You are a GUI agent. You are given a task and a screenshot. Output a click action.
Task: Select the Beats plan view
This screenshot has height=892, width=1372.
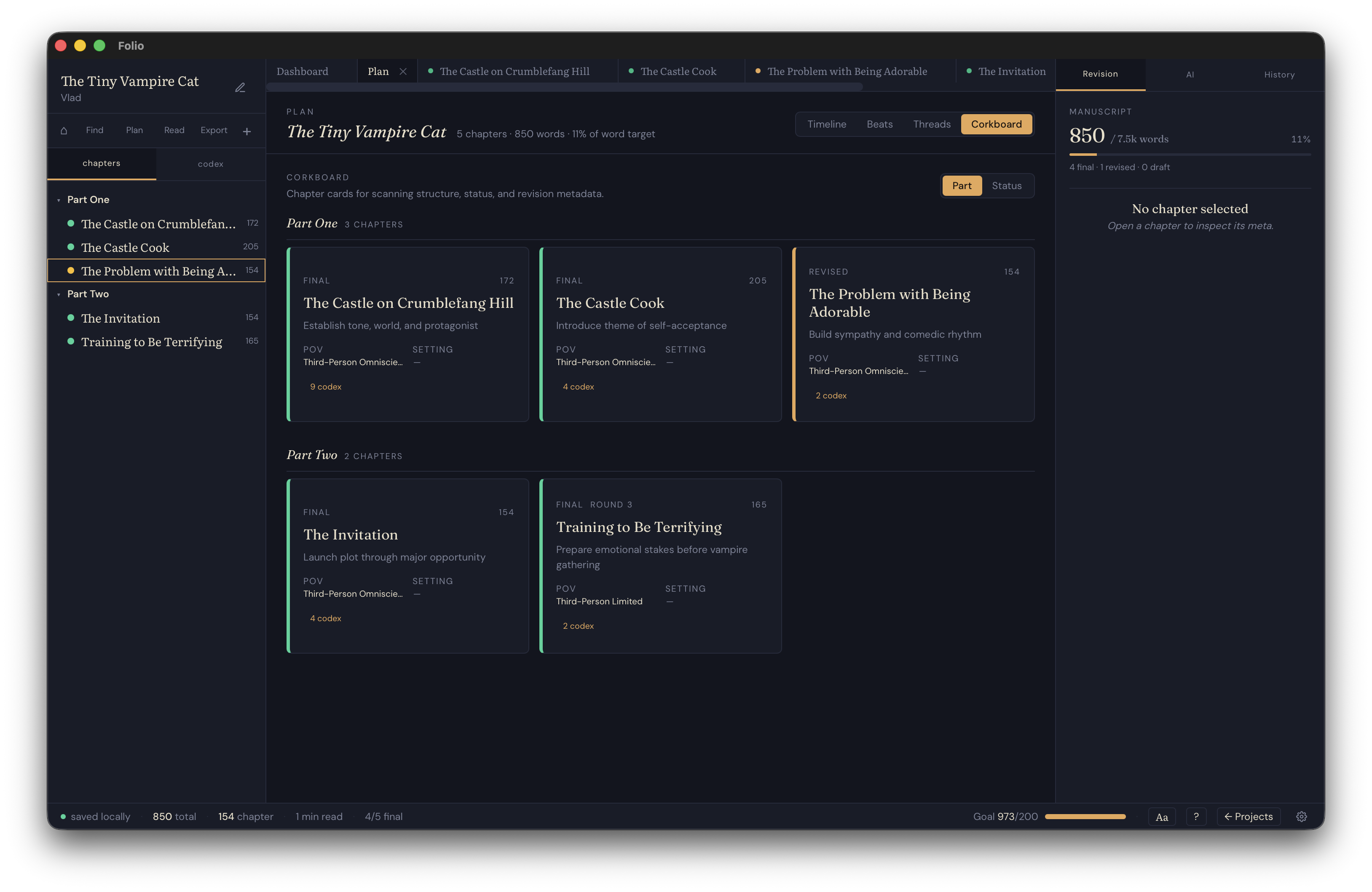tap(879, 124)
